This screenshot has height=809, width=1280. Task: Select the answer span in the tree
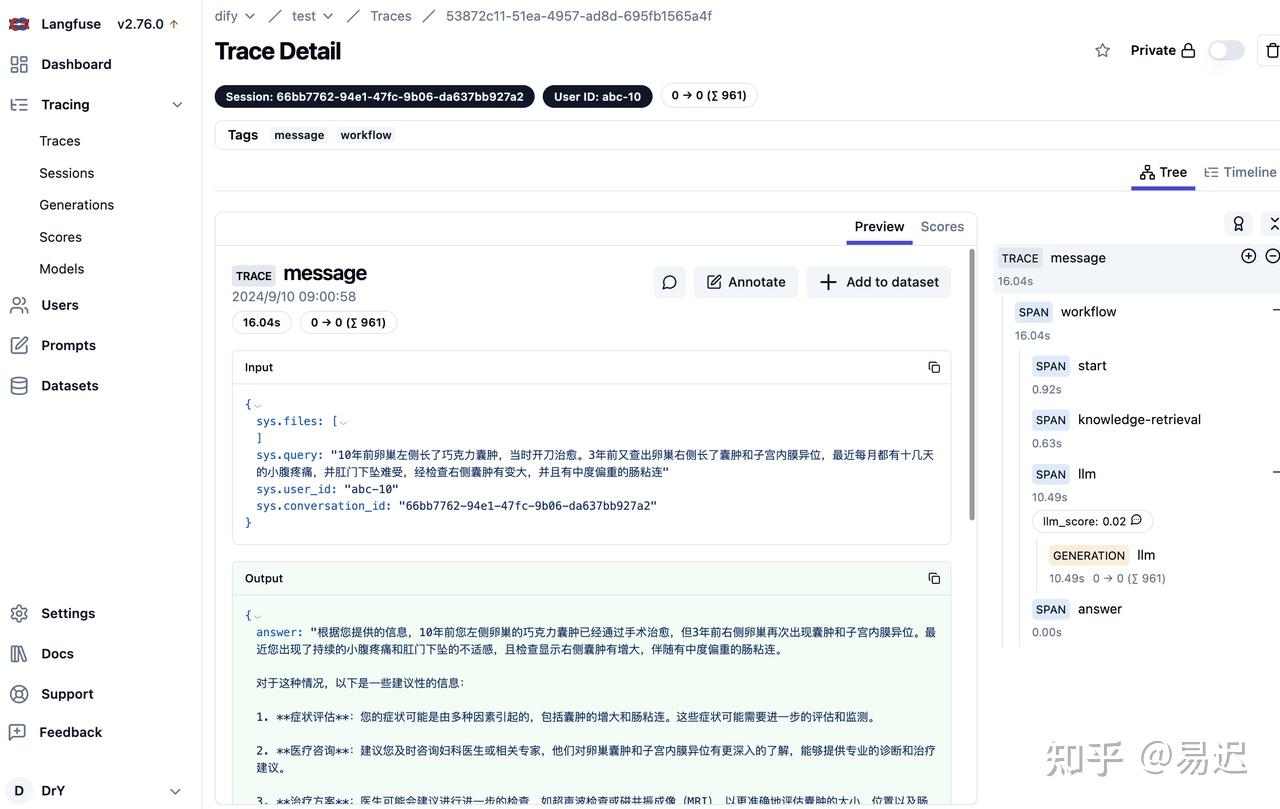(1100, 609)
